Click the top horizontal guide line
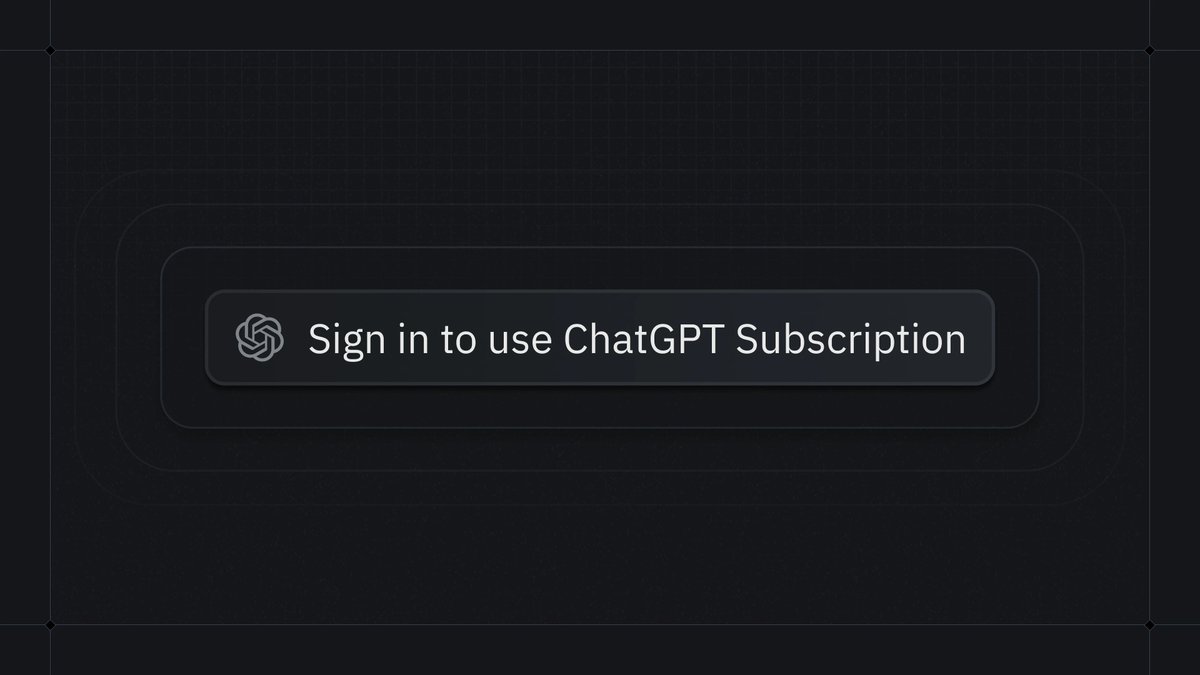Image resolution: width=1200 pixels, height=675 pixels. (x=600, y=50)
